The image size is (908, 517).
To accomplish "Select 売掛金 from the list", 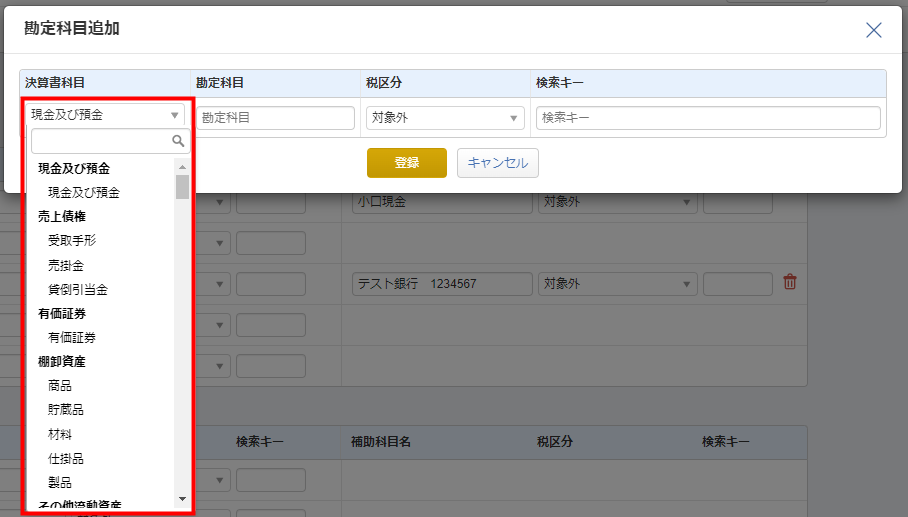I will [66, 265].
